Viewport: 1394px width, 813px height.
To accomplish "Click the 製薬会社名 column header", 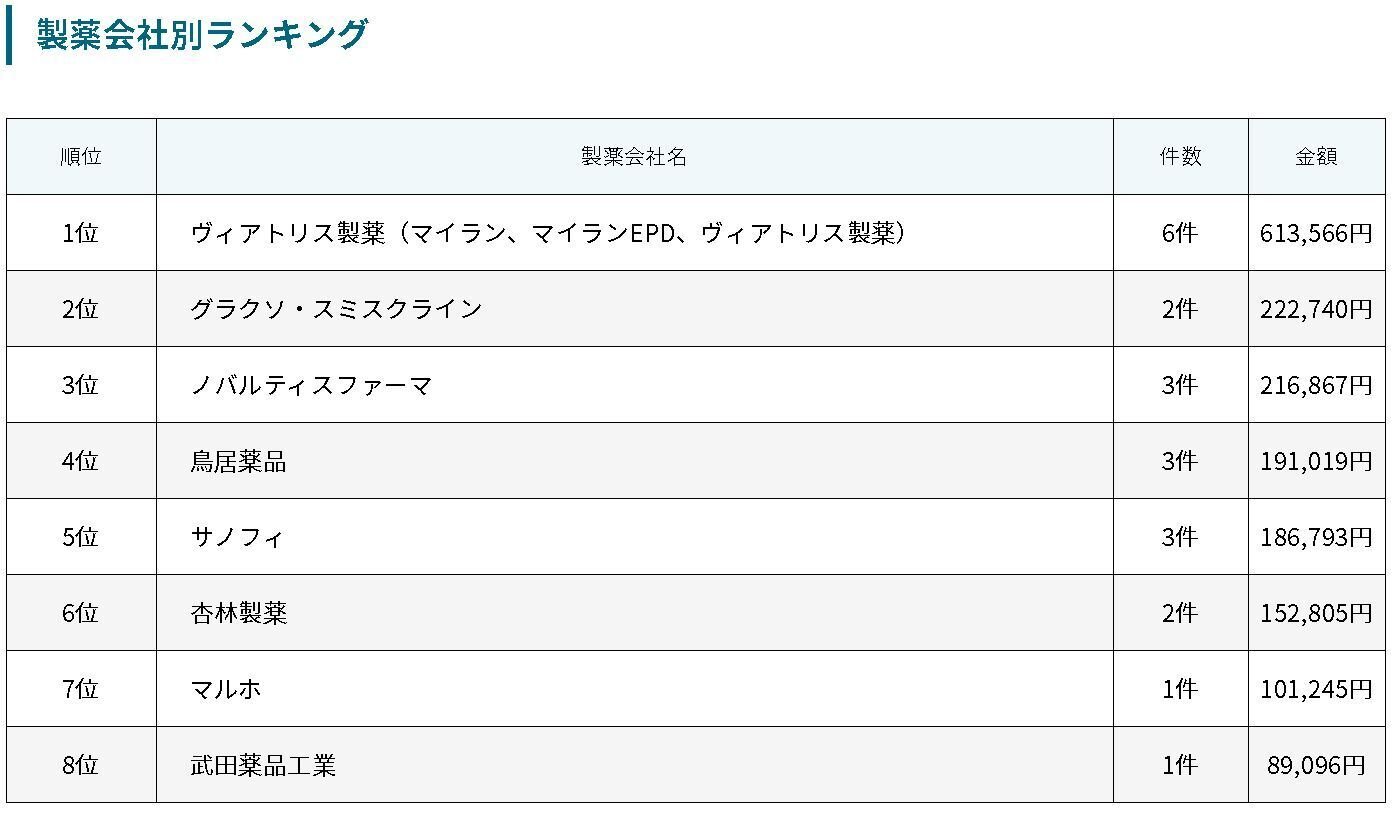I will point(634,157).
